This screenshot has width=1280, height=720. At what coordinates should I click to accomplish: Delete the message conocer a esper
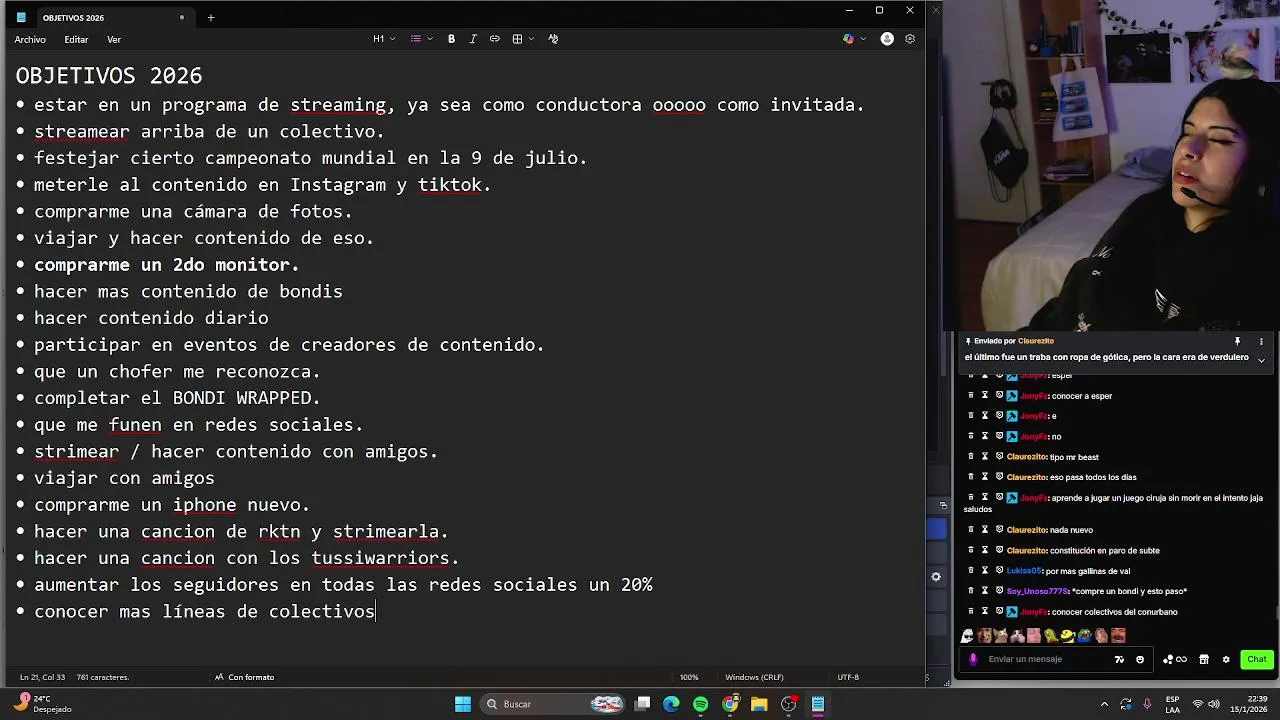[970, 396]
